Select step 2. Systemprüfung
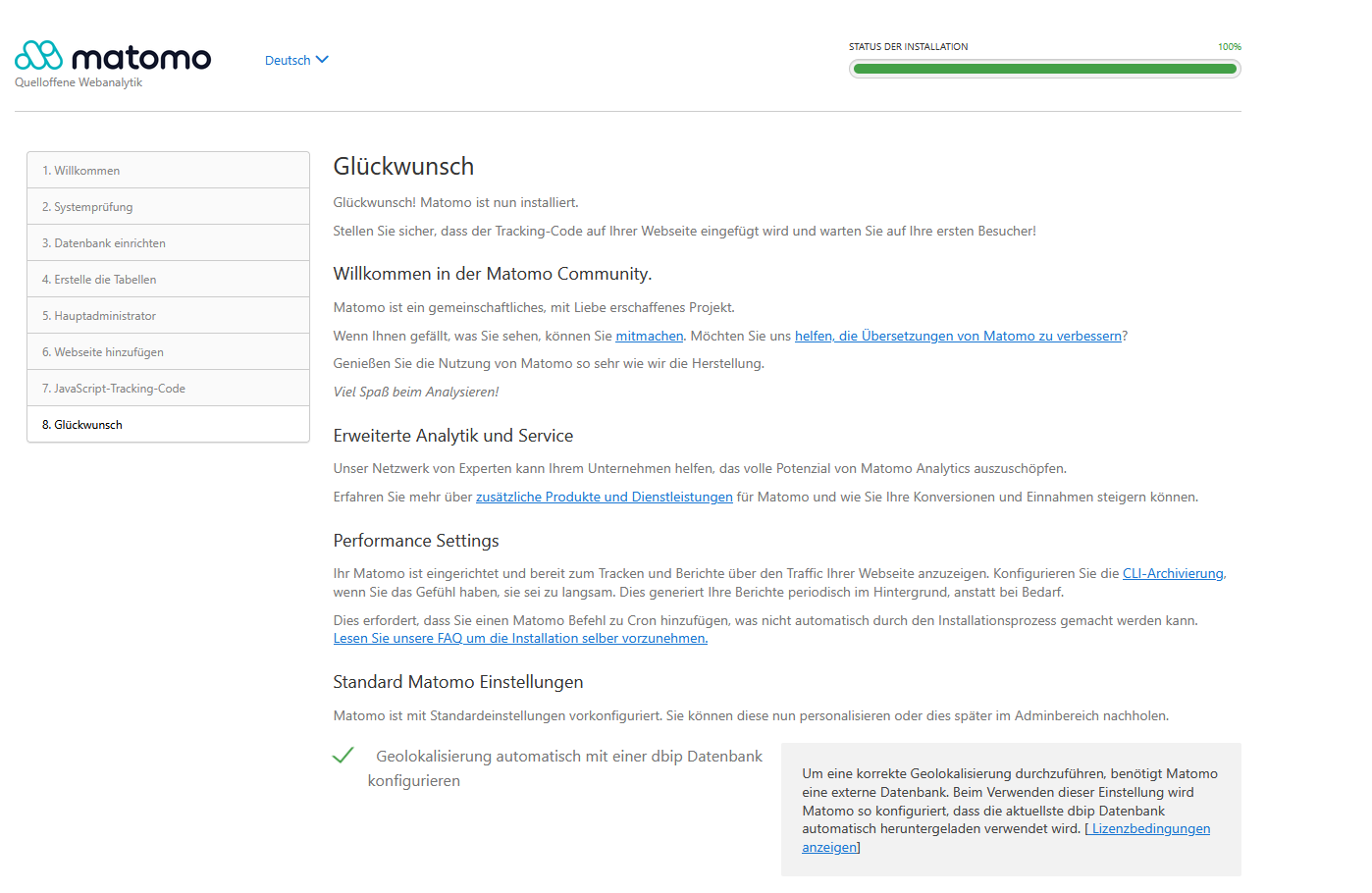1372x893 pixels. [x=169, y=207]
